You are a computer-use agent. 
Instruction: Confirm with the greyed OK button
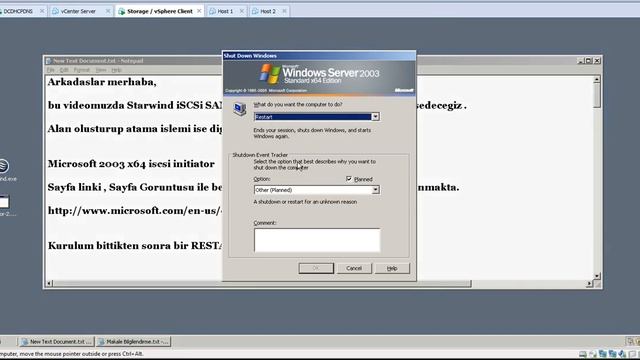coord(316,268)
